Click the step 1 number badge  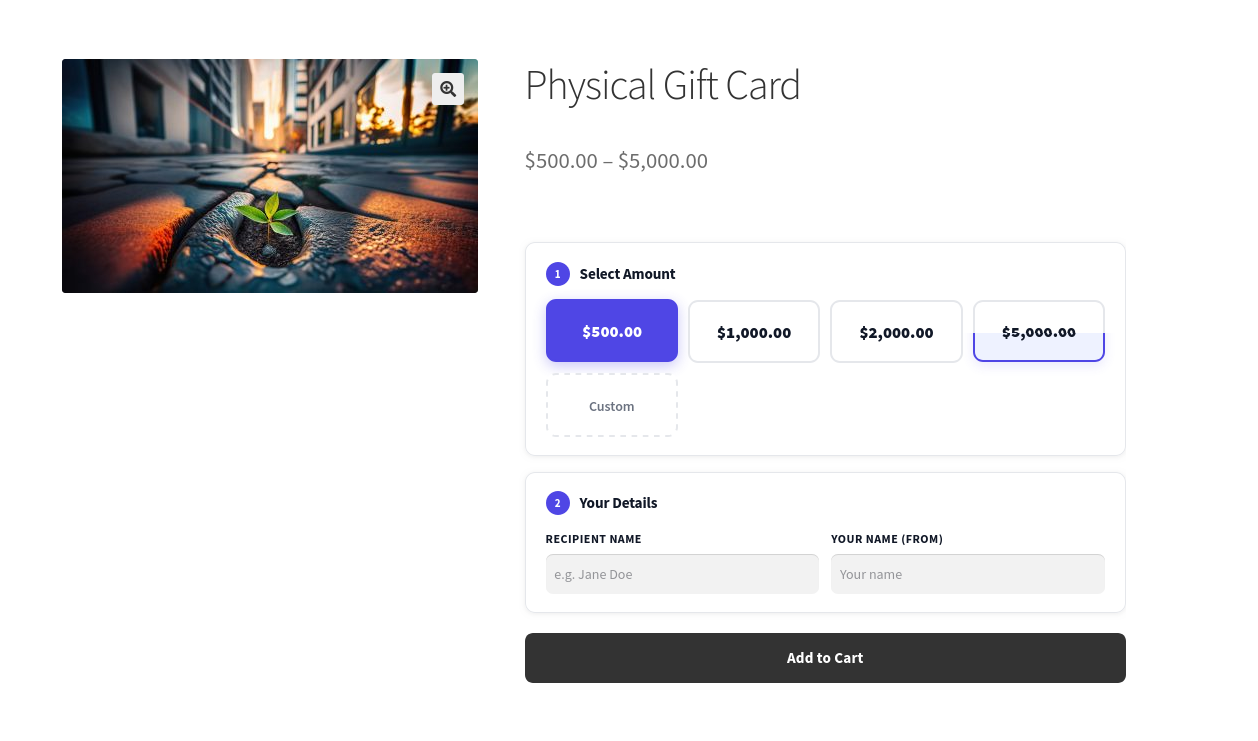(557, 274)
